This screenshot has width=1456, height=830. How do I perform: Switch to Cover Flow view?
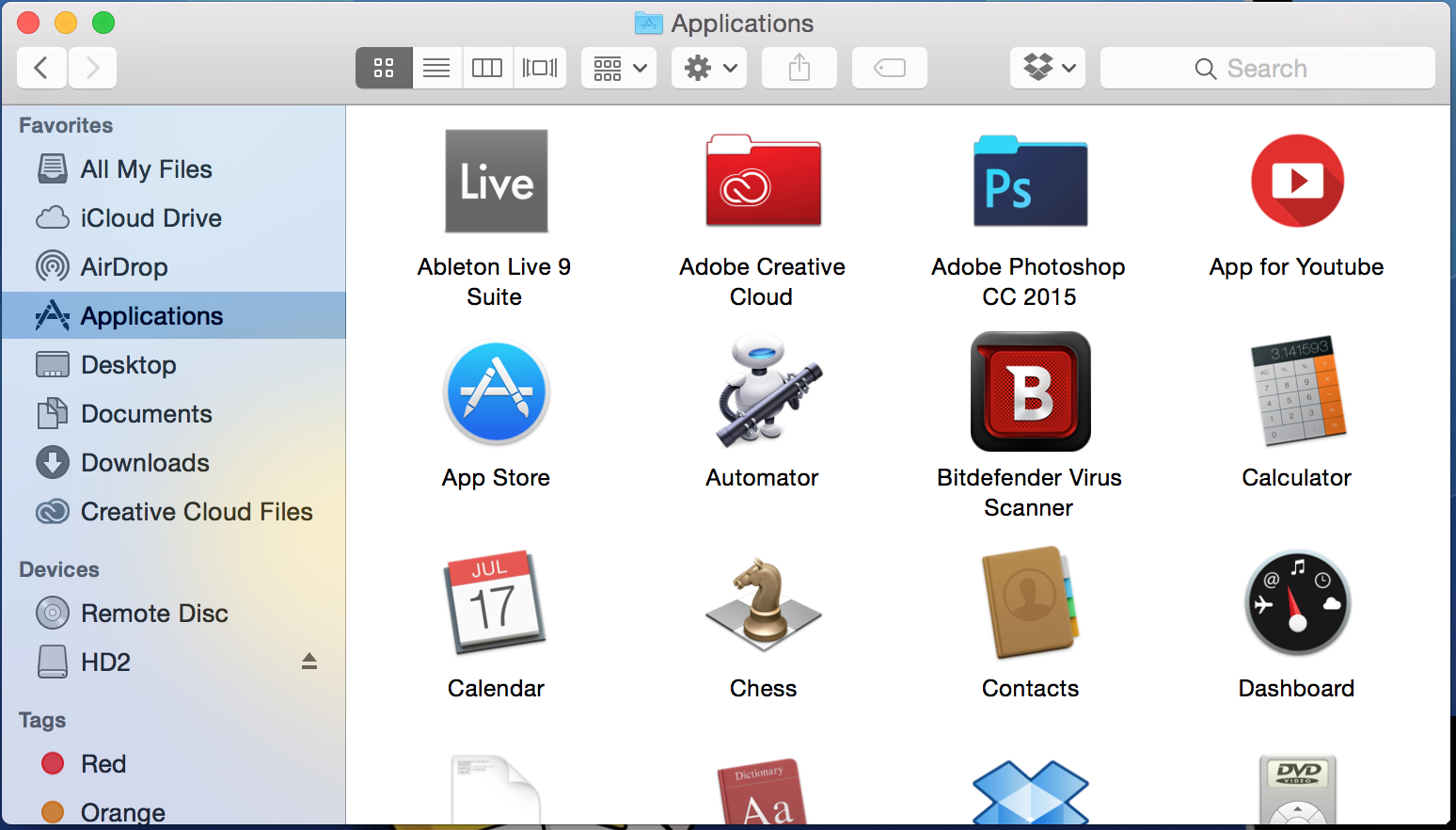(540, 68)
